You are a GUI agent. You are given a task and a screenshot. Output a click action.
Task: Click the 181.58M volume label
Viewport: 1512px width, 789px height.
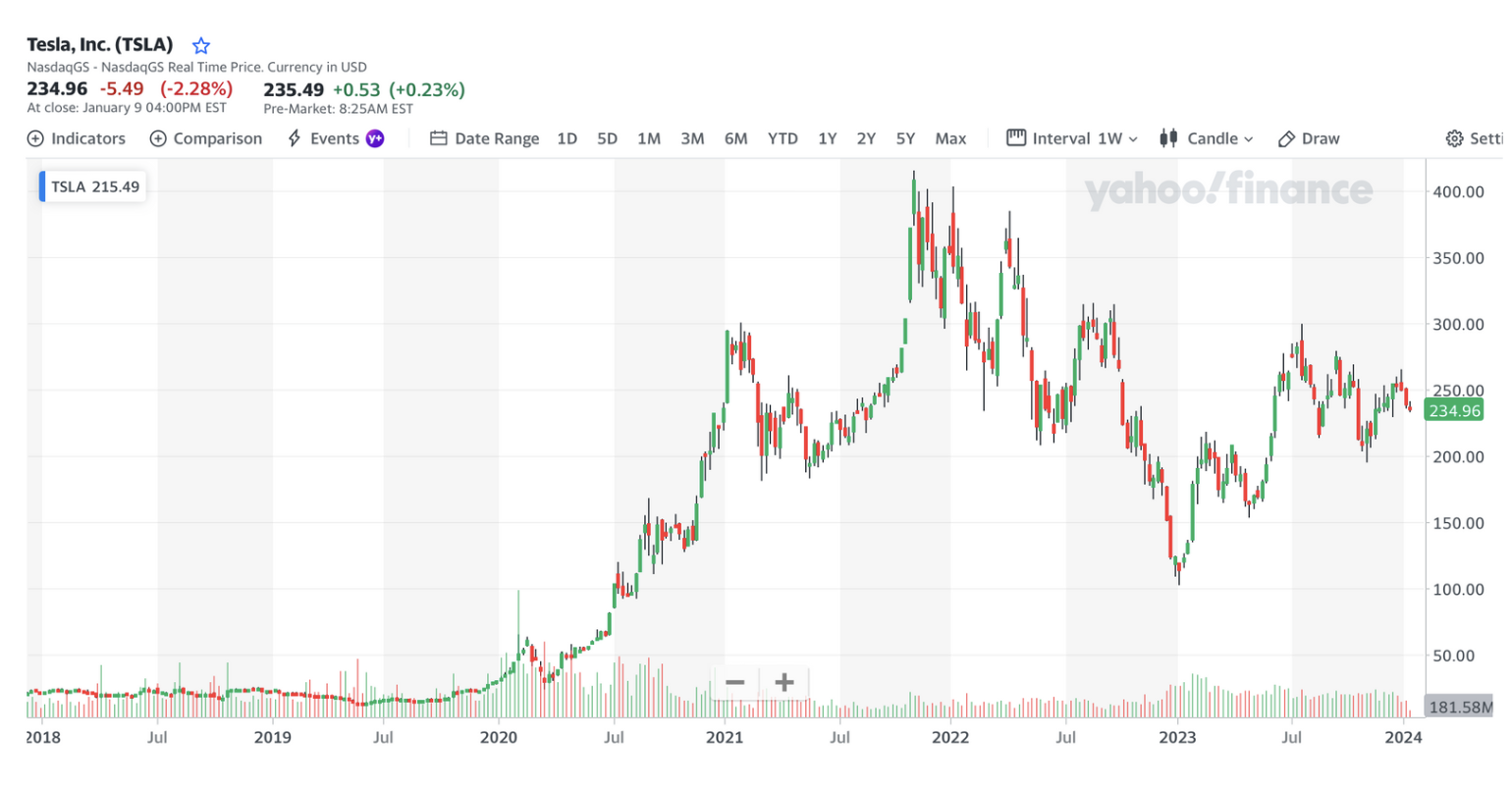(1460, 707)
